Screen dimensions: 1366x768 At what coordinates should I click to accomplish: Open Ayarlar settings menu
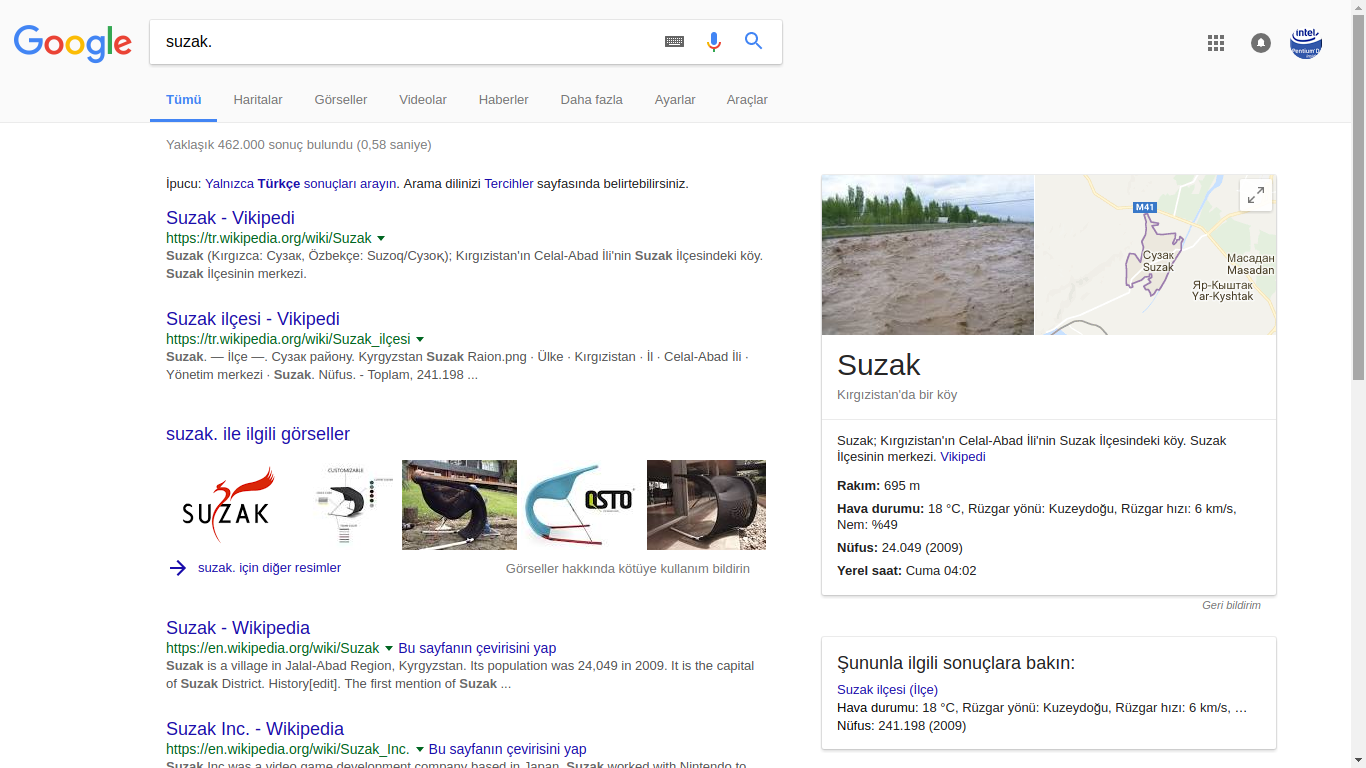tap(675, 100)
